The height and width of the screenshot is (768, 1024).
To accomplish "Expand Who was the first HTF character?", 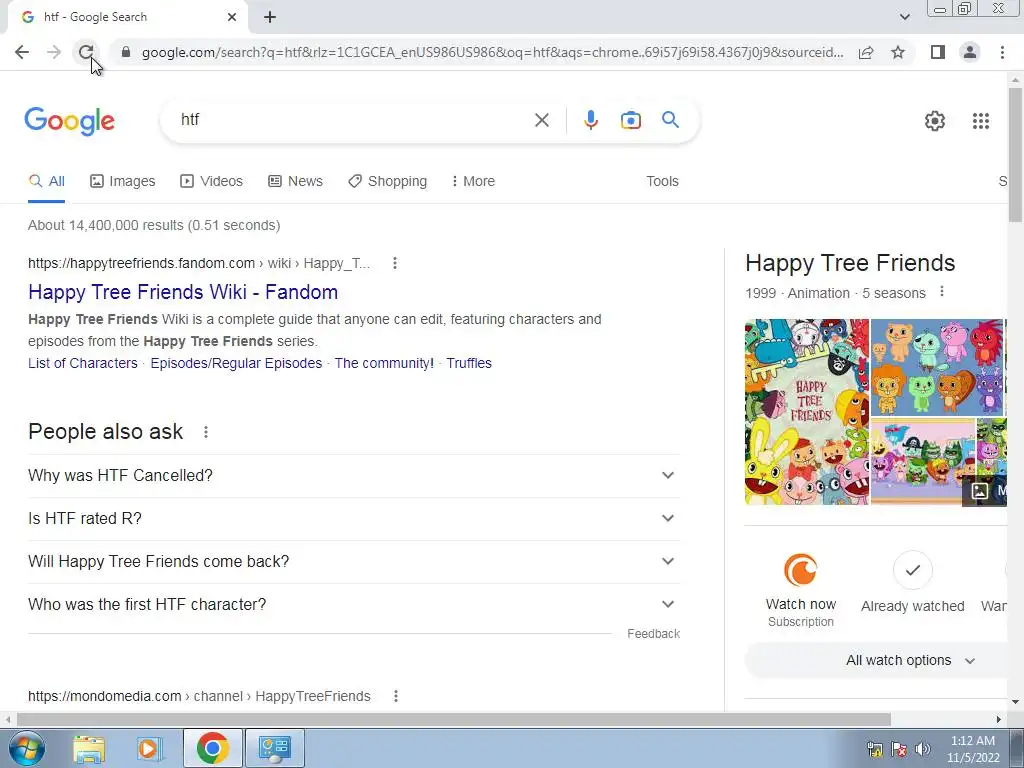I will (354, 605).
